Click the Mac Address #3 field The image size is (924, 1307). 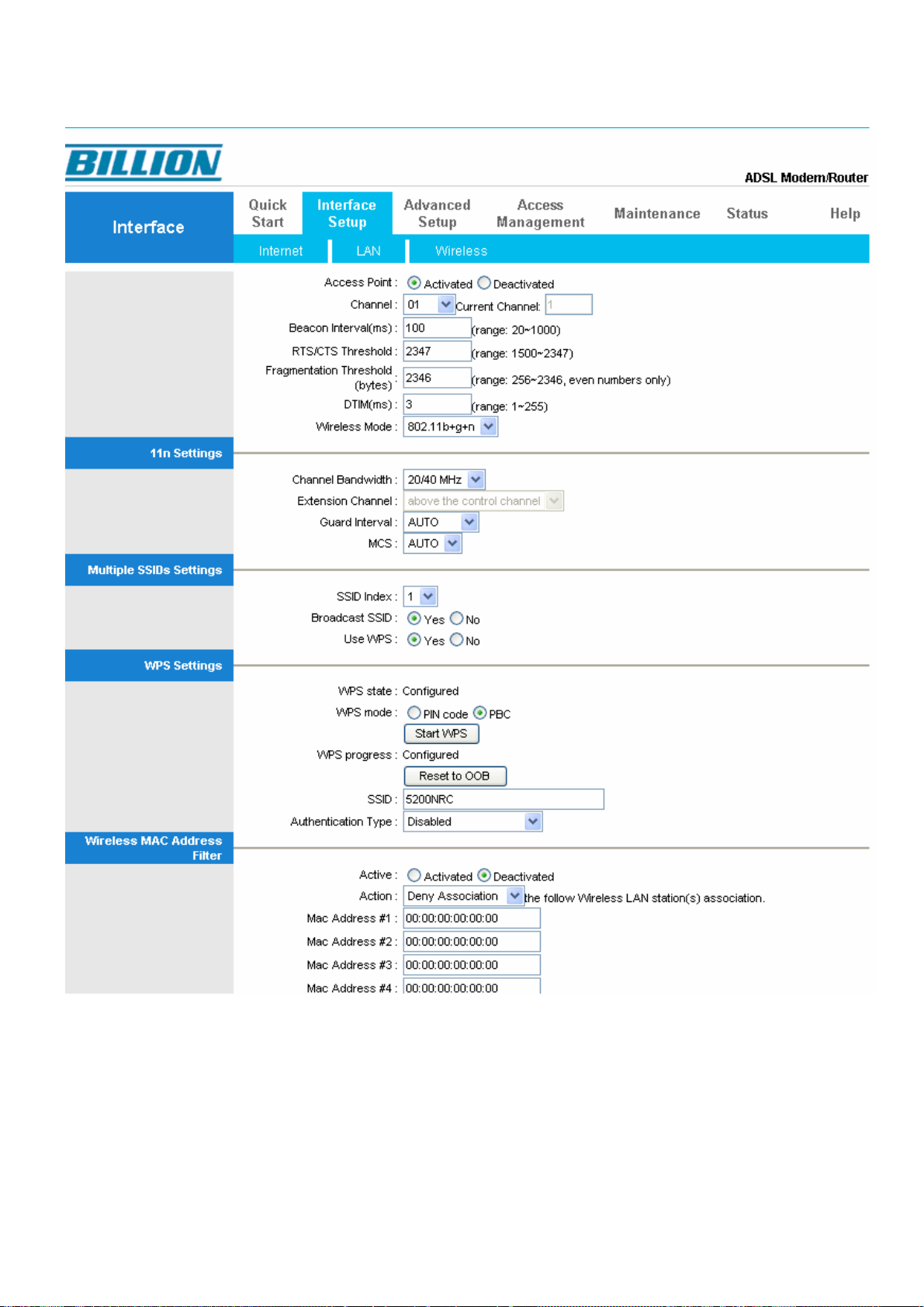point(472,965)
